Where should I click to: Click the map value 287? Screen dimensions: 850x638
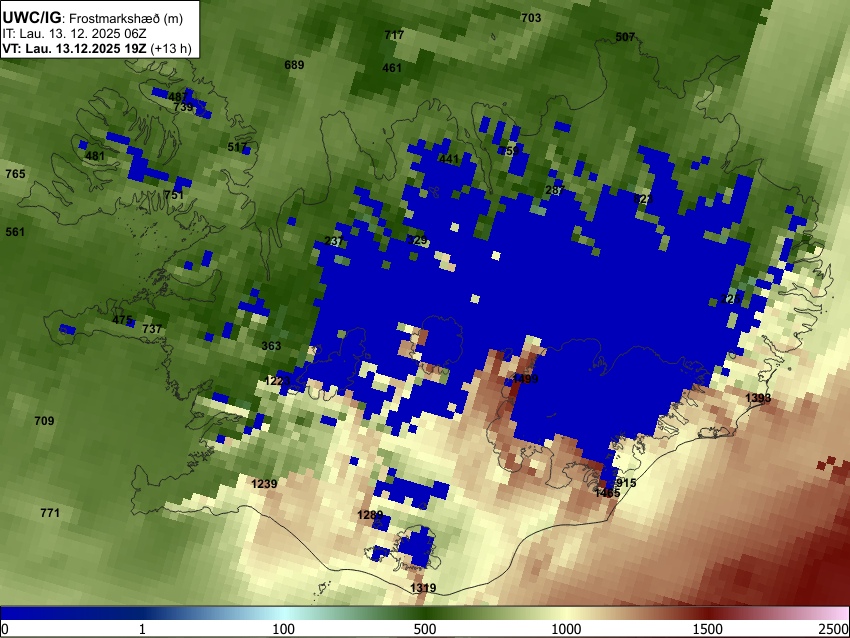(555, 190)
